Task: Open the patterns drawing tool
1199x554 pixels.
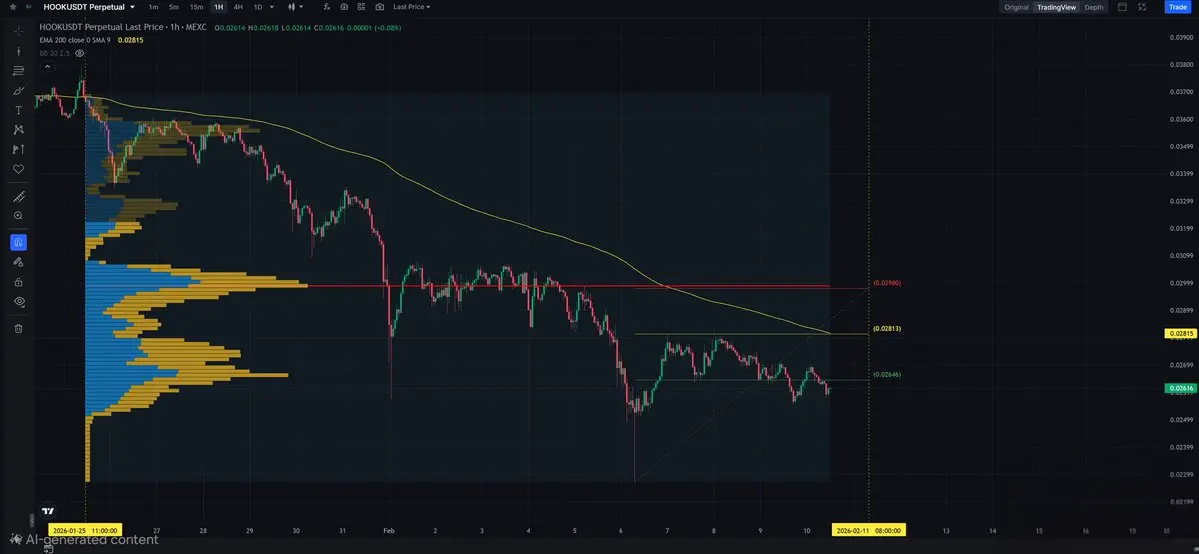Action: point(19,129)
